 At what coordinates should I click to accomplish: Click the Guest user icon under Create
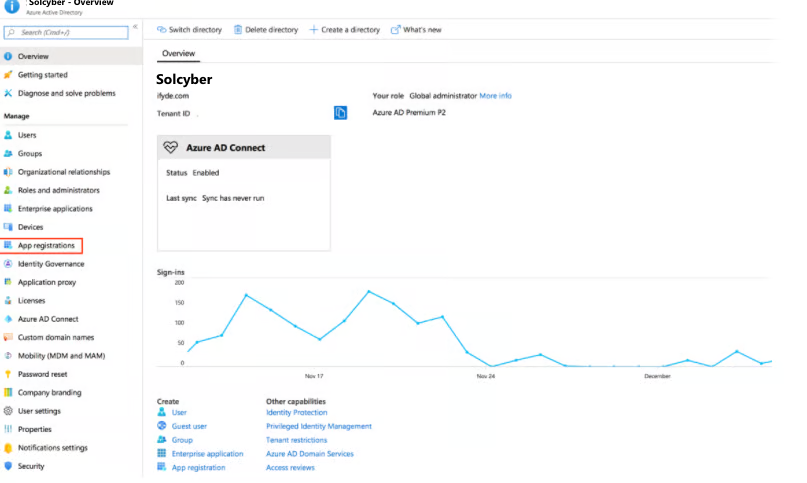(162, 426)
